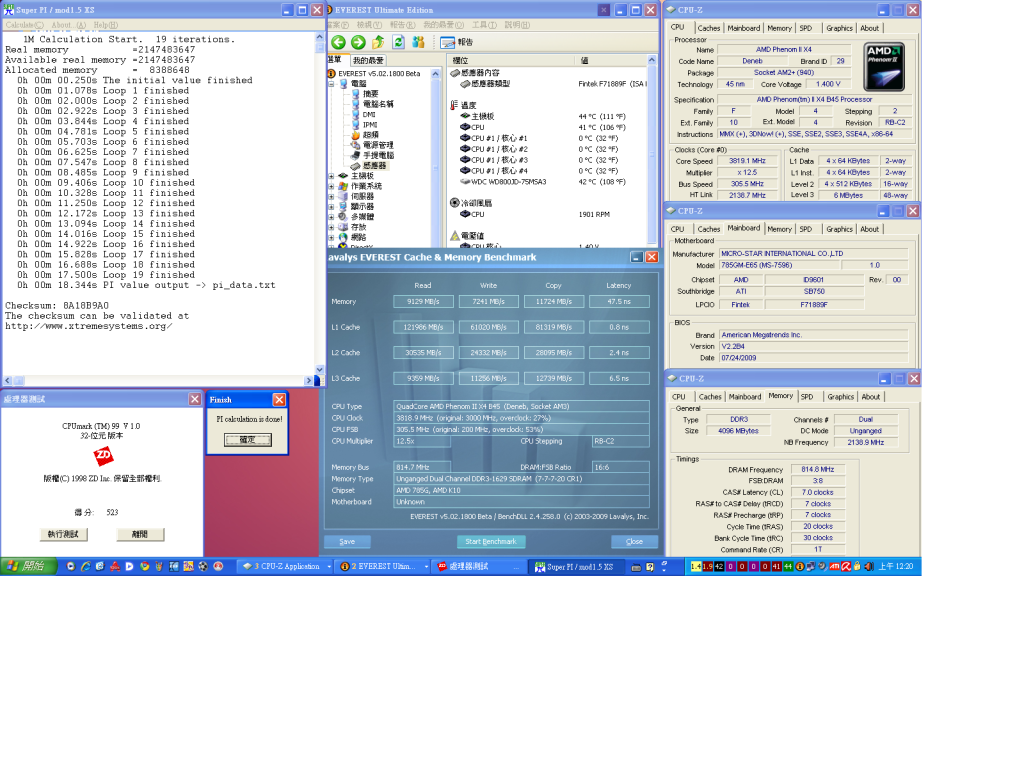Select 摘要 in the EVEREST tree

pyautogui.click(x=370, y=94)
